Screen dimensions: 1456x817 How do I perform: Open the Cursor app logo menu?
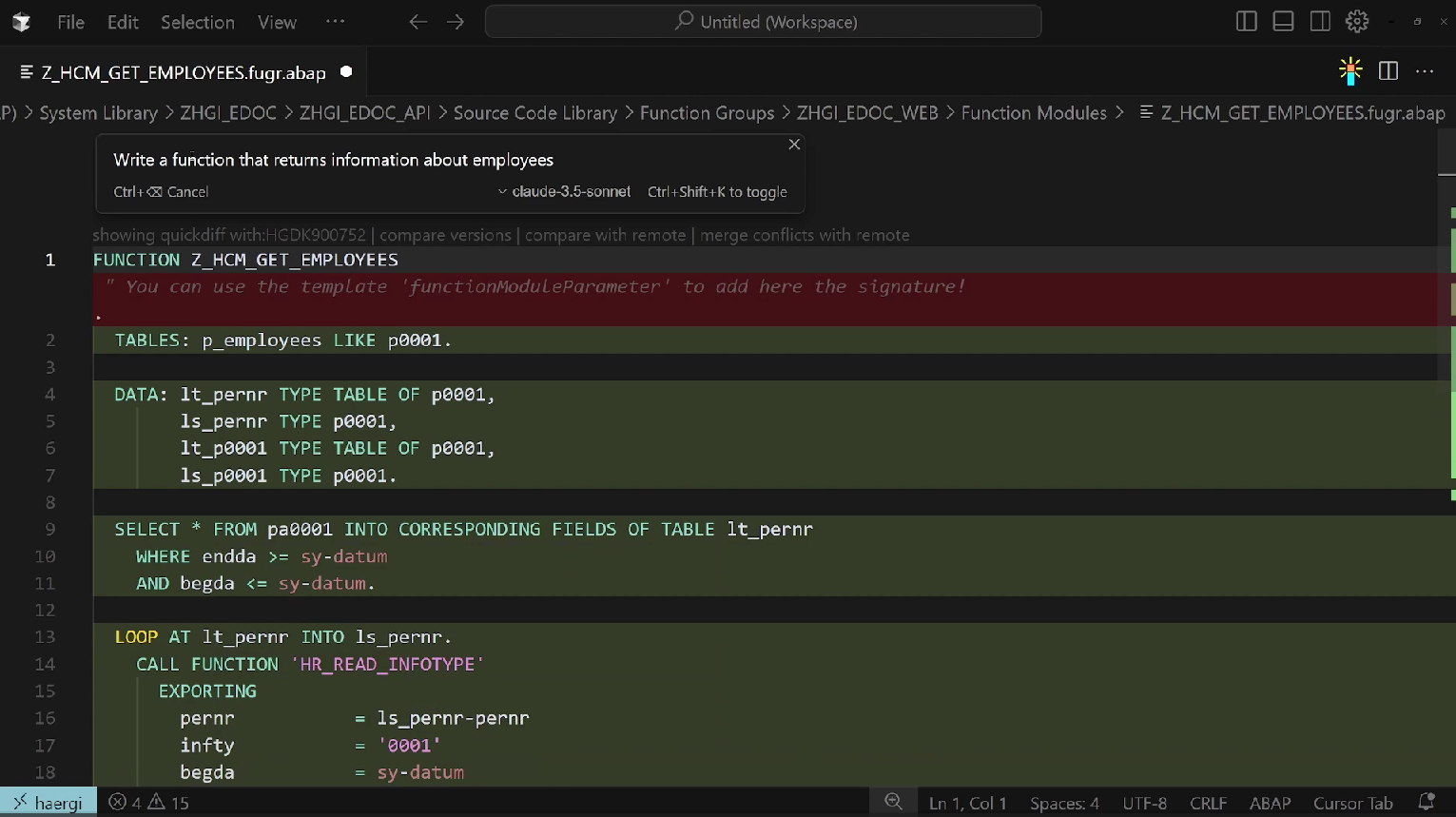(x=21, y=22)
